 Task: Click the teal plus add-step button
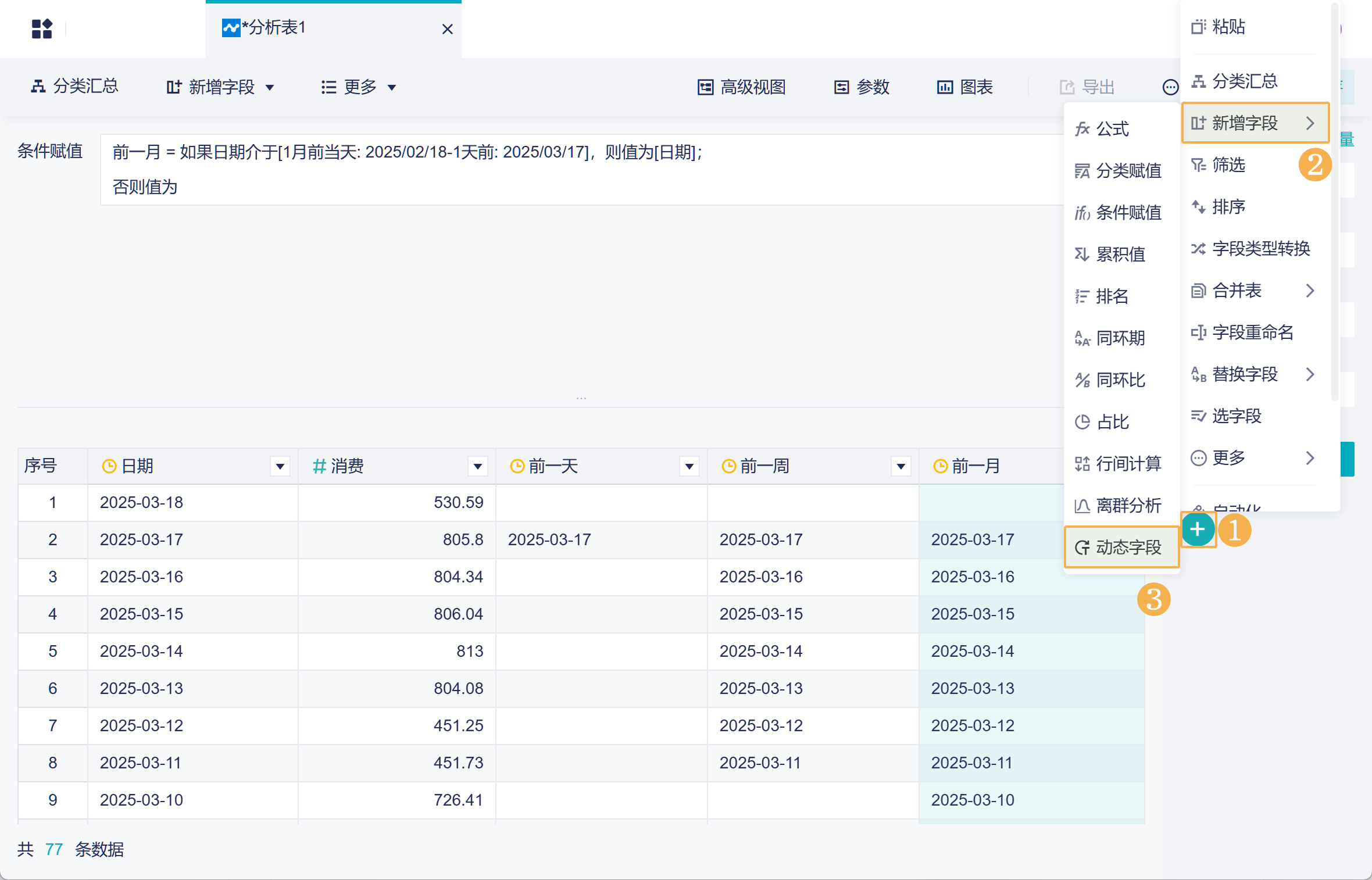[x=1197, y=530]
